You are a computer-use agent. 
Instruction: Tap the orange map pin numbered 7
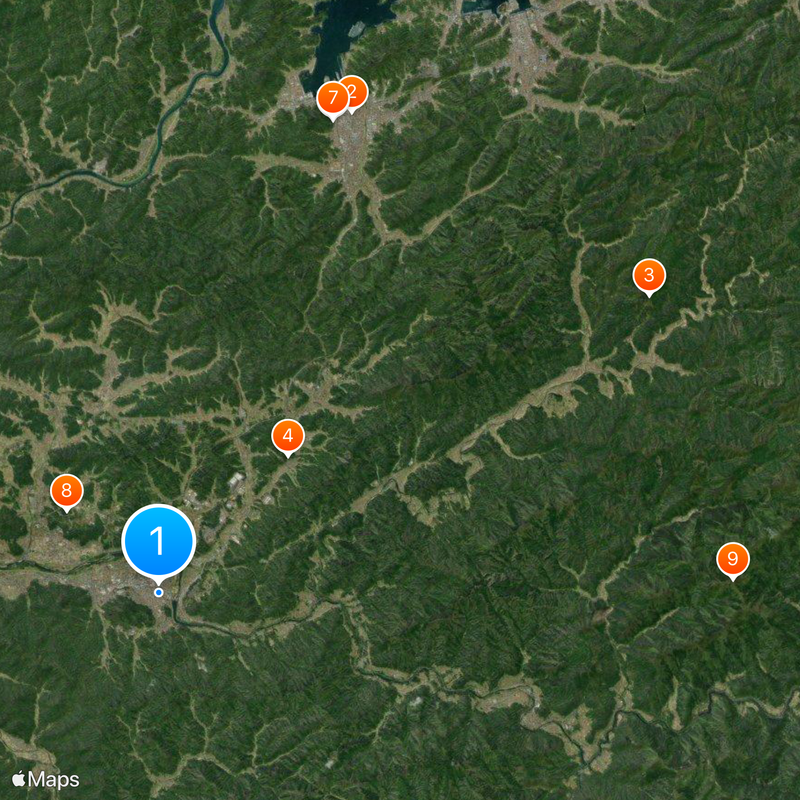pyautogui.click(x=333, y=98)
